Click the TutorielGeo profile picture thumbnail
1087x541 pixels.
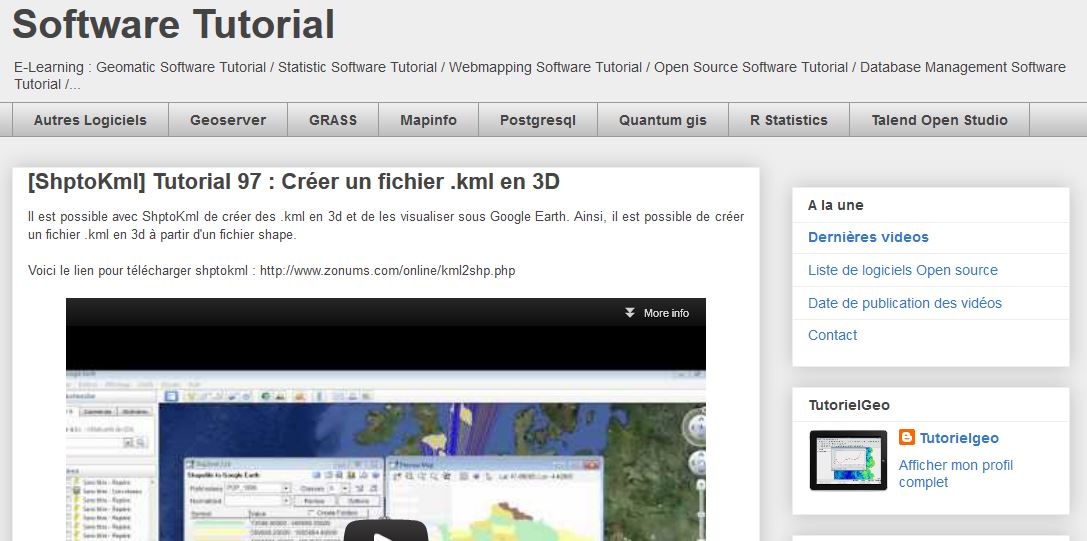coord(848,460)
